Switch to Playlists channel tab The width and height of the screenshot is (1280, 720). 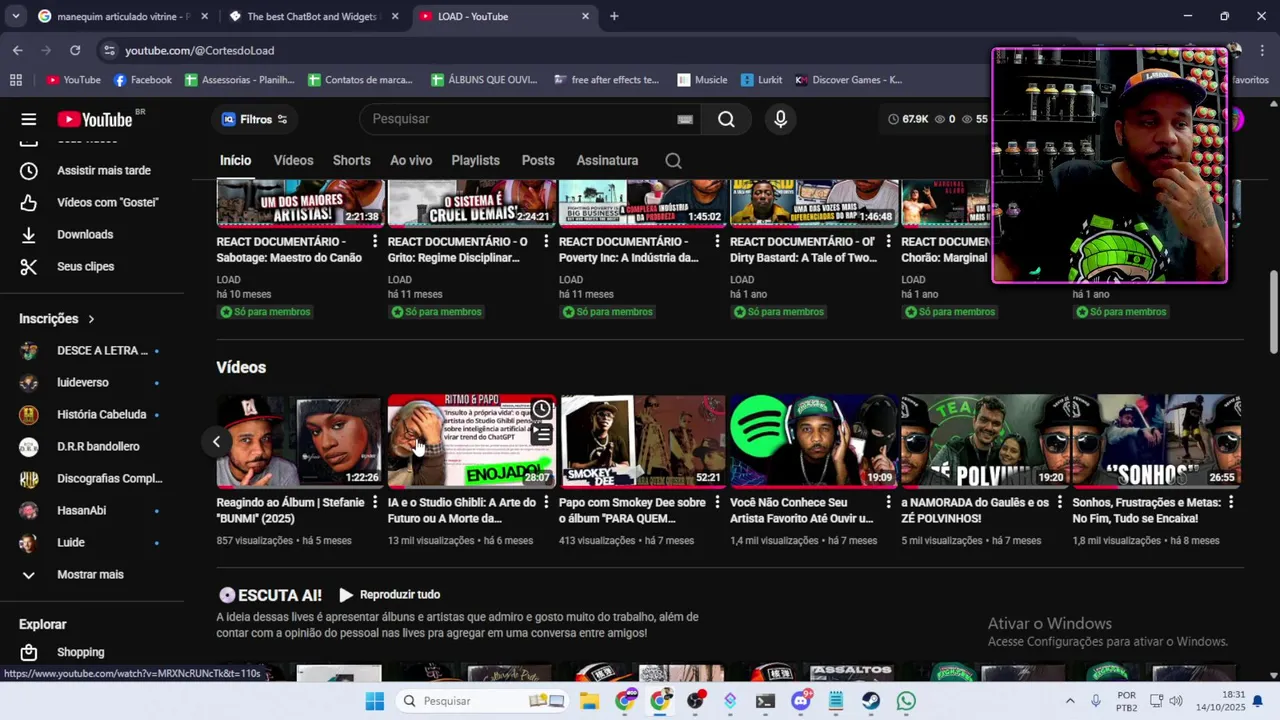(x=475, y=160)
